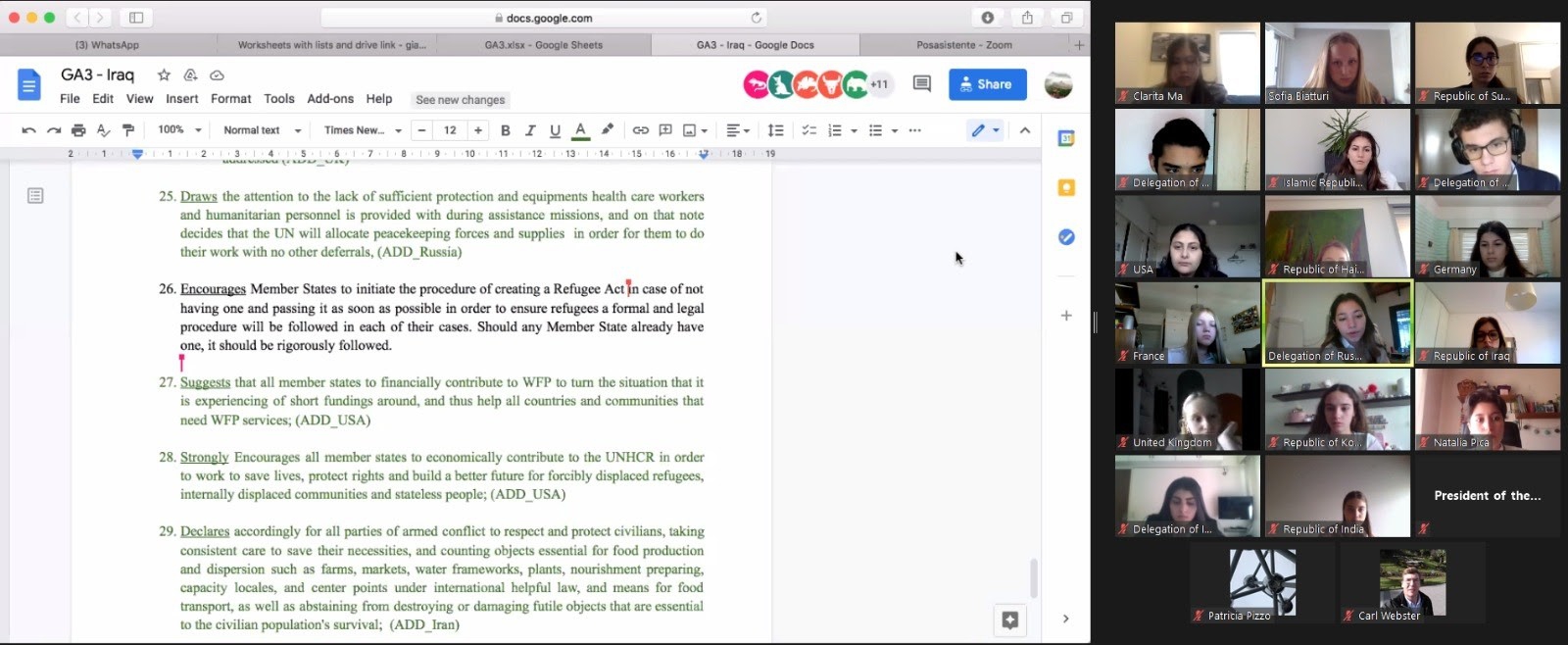Click the Share button

(988, 84)
